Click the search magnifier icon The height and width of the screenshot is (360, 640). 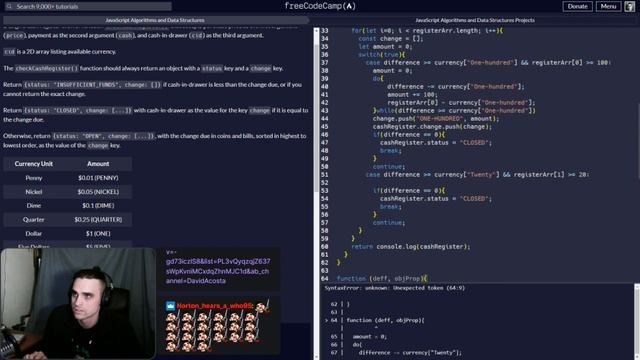[9, 7]
